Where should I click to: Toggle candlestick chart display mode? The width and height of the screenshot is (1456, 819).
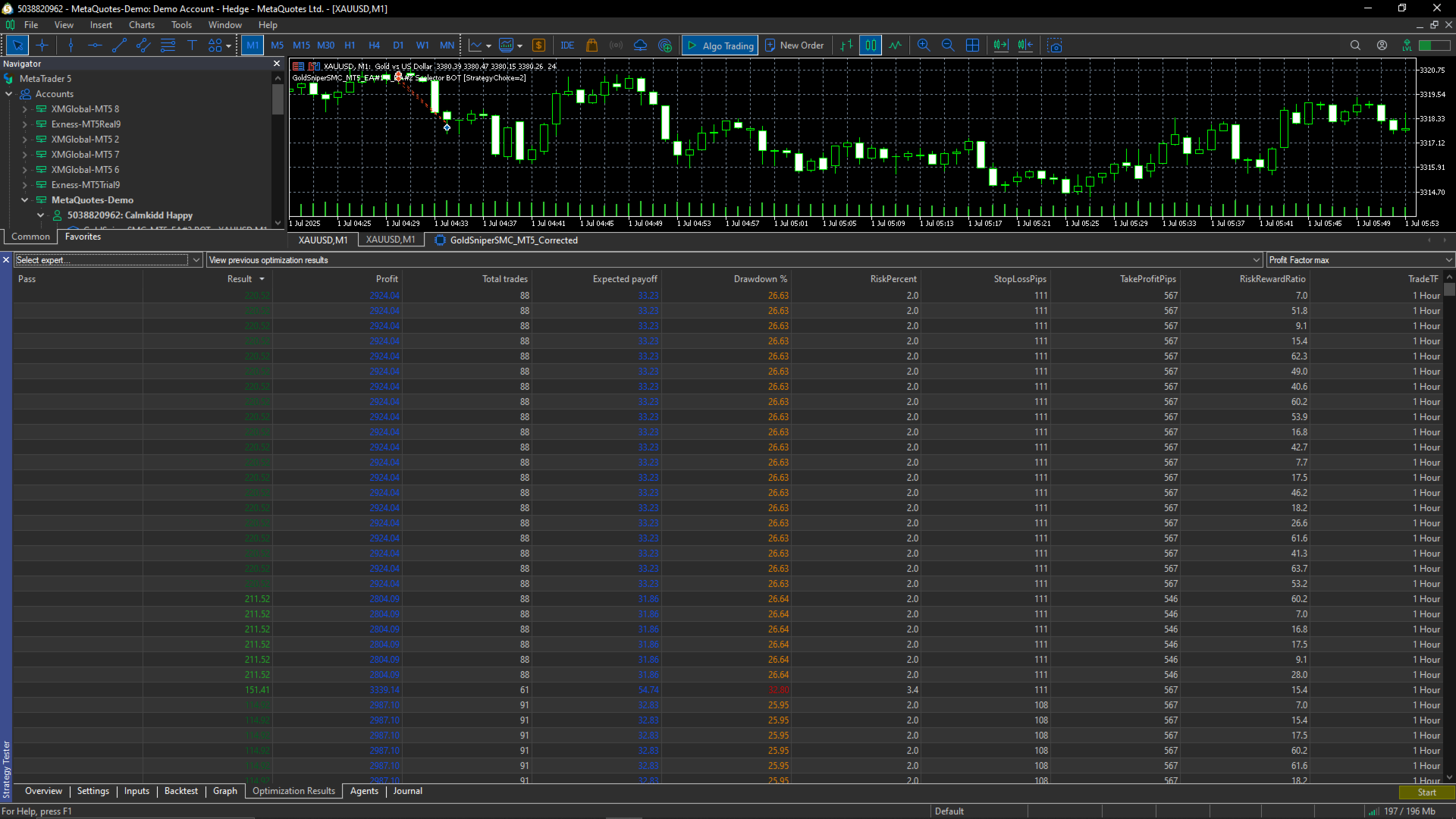(870, 45)
